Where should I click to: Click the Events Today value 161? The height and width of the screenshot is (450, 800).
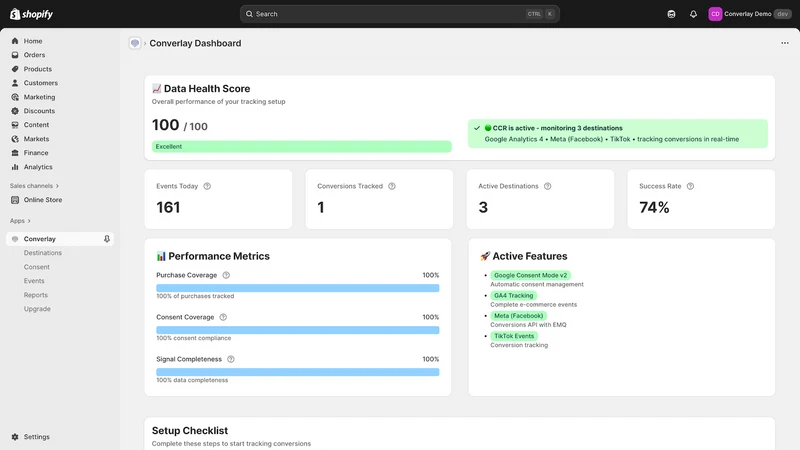pyautogui.click(x=168, y=207)
